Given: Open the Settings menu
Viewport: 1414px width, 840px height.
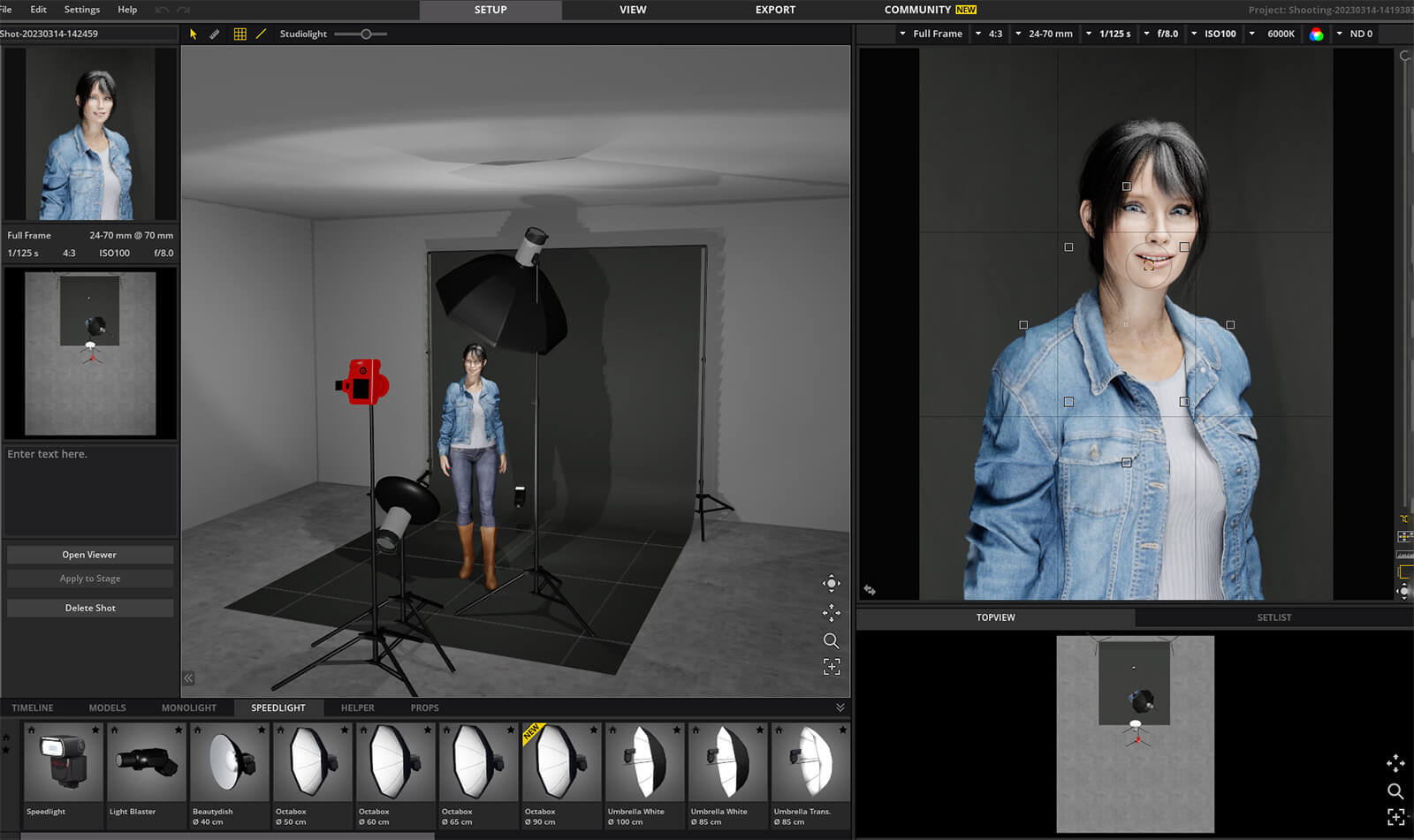Looking at the screenshot, I should coord(81,10).
